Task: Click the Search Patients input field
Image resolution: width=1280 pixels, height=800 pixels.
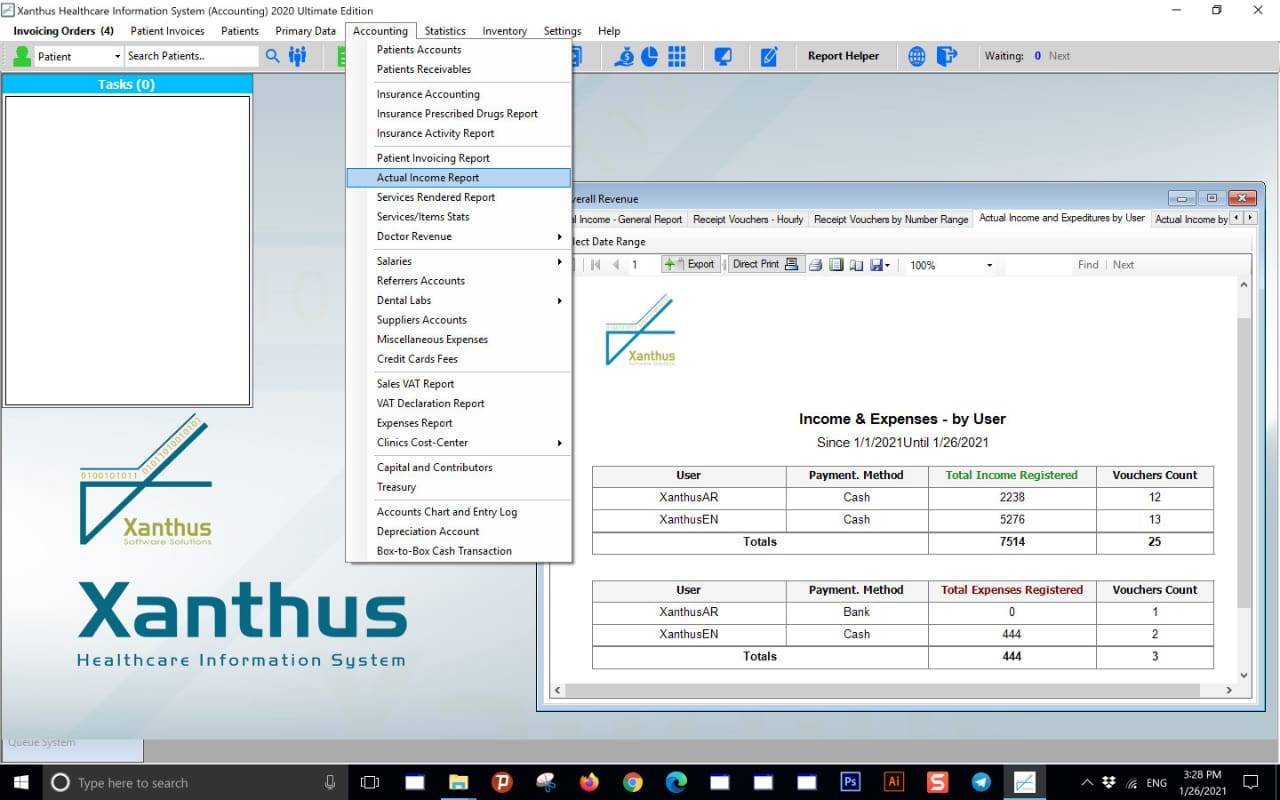Action: point(190,56)
